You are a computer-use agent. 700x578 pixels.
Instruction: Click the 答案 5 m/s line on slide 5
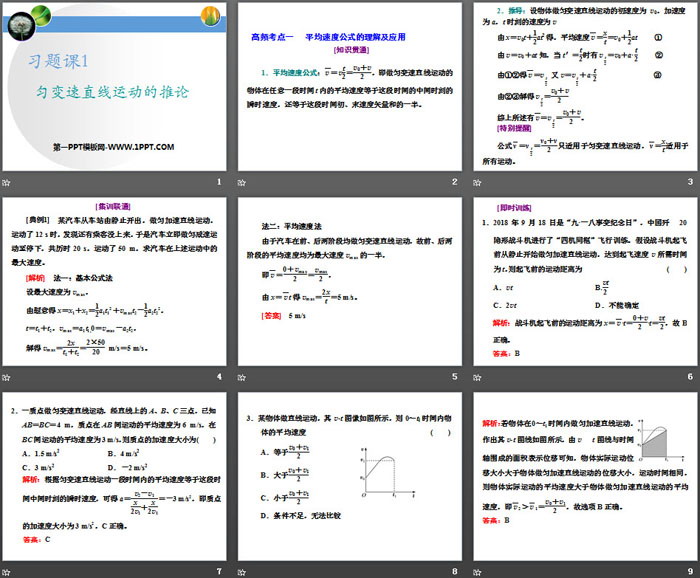(x=283, y=316)
